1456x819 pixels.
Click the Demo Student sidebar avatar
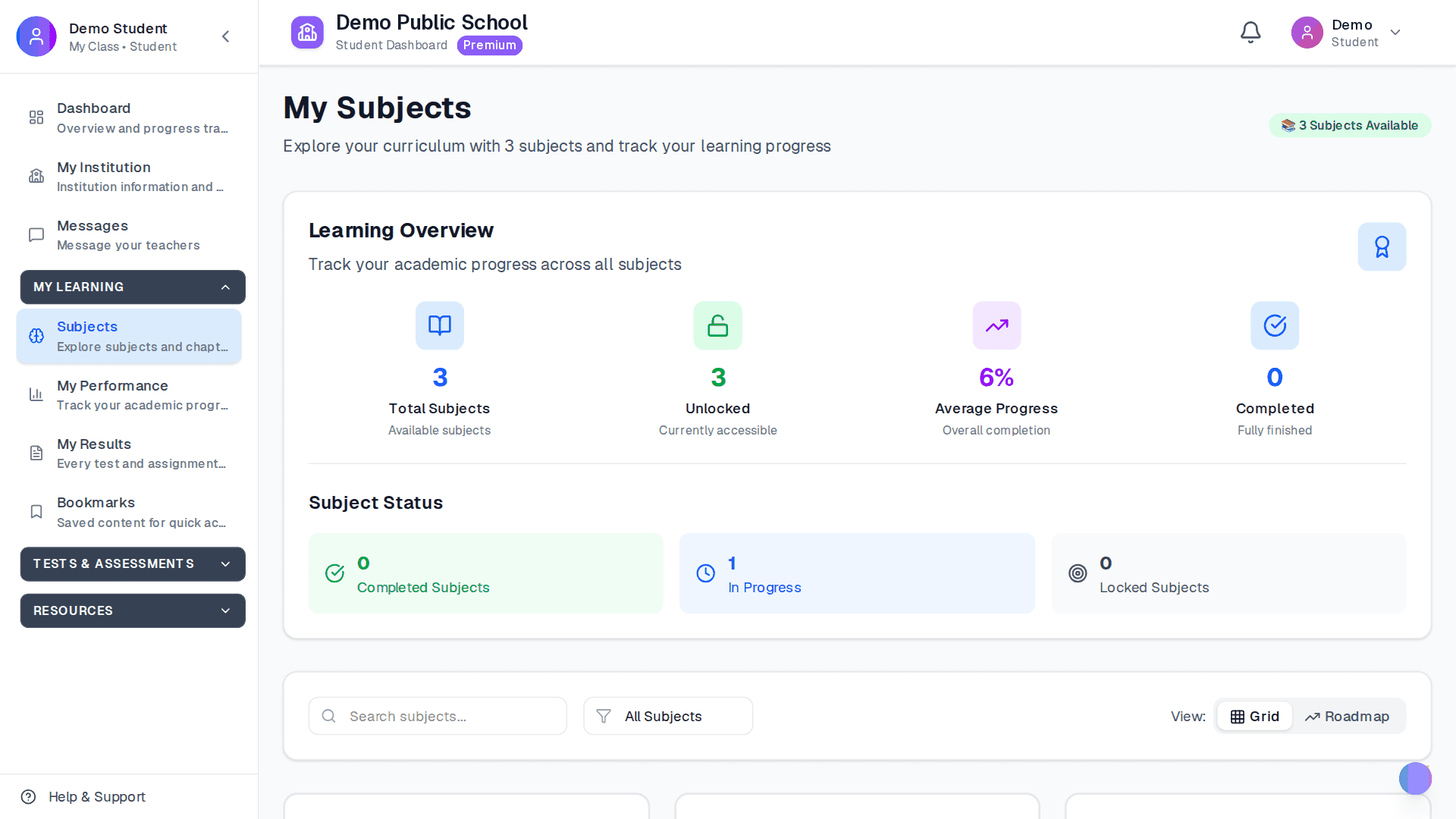point(36,36)
